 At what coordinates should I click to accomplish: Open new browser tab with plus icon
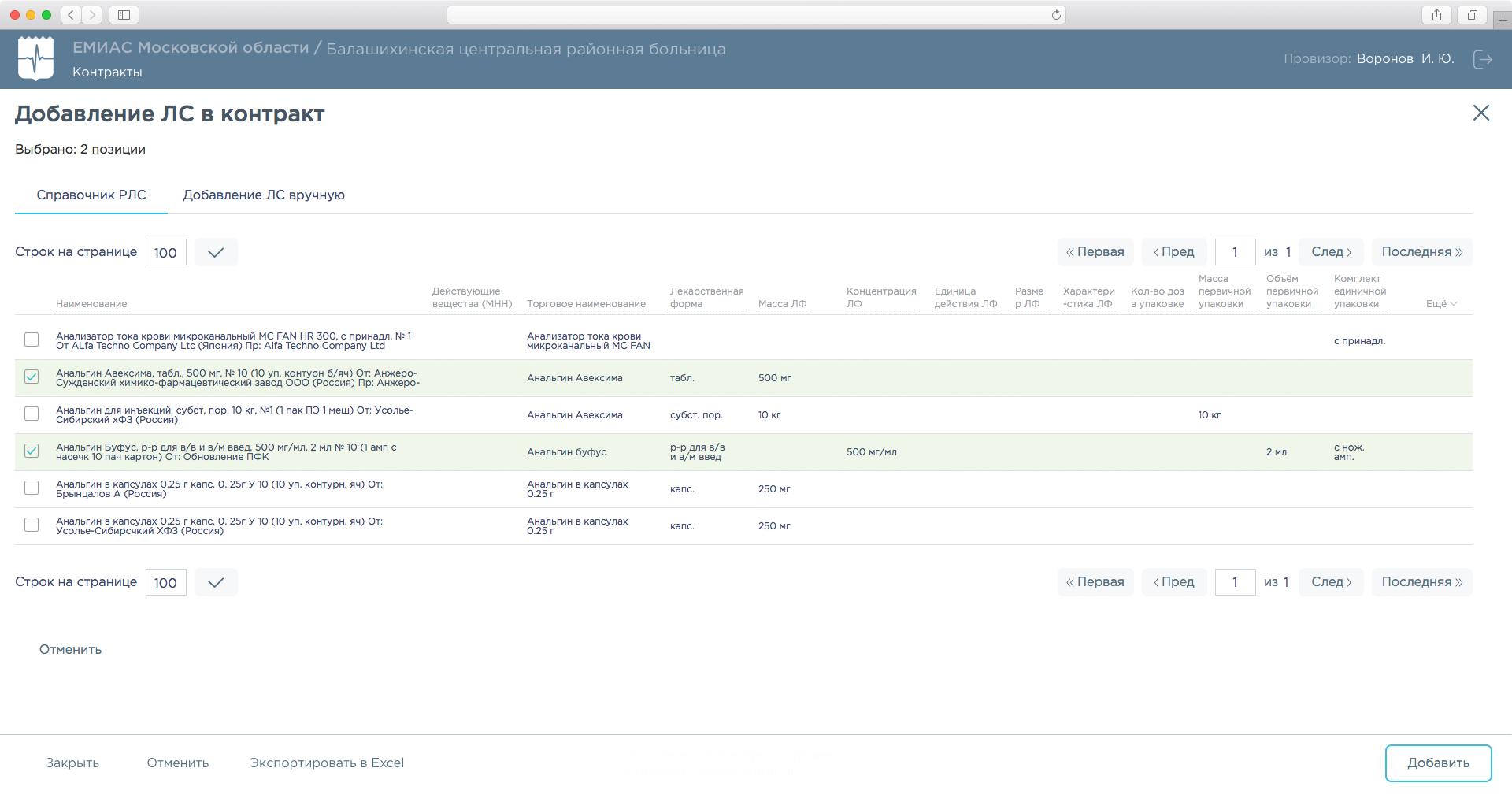click(1502, 20)
